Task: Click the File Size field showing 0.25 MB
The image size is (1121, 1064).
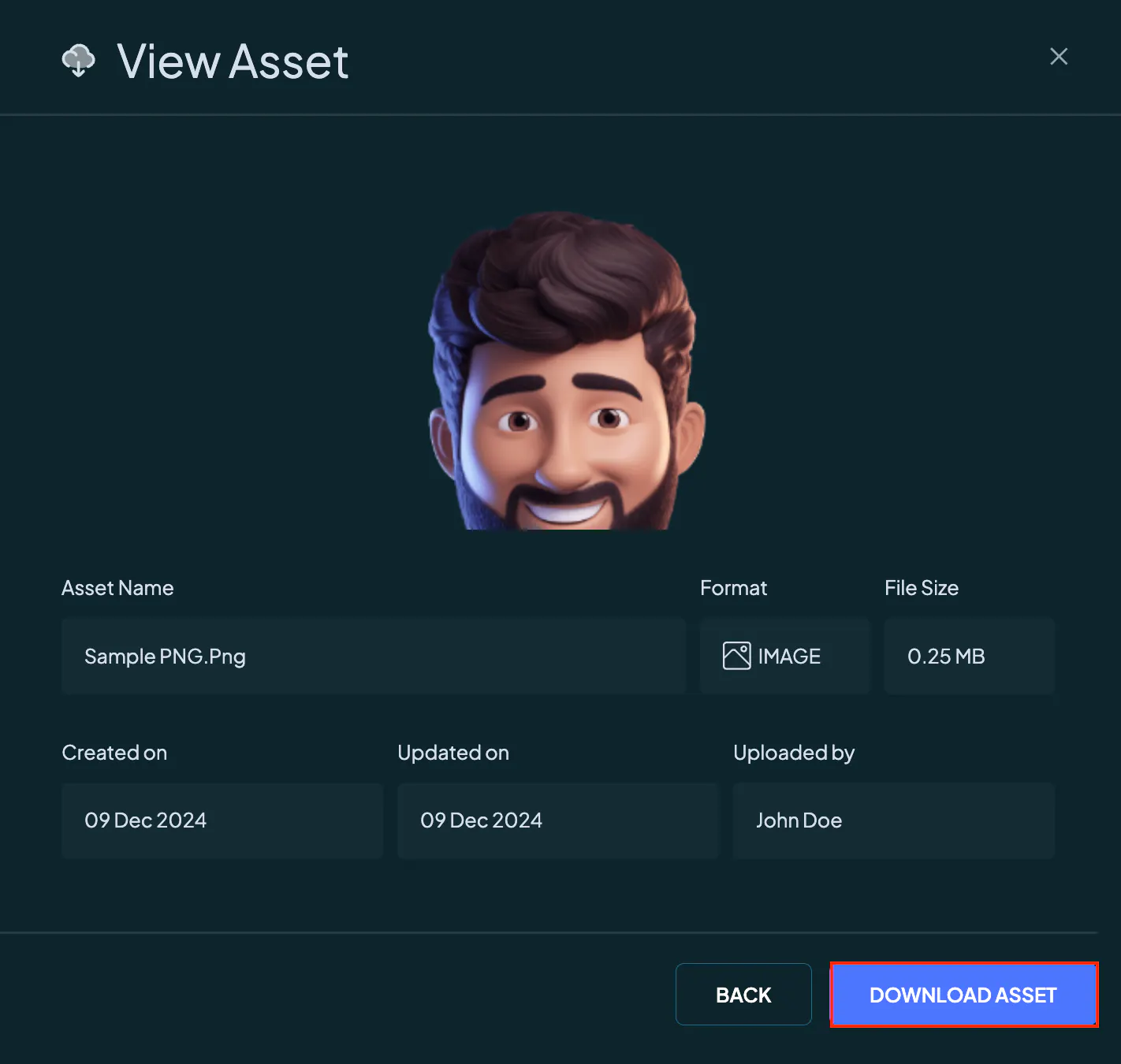Action: (970, 656)
